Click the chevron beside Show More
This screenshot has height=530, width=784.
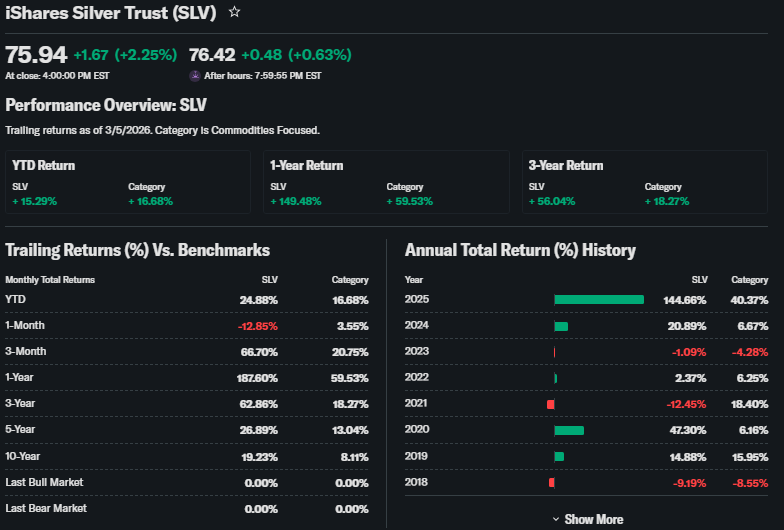pos(556,519)
